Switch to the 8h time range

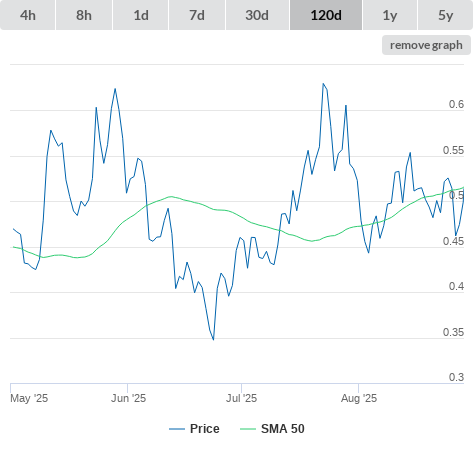tap(84, 15)
